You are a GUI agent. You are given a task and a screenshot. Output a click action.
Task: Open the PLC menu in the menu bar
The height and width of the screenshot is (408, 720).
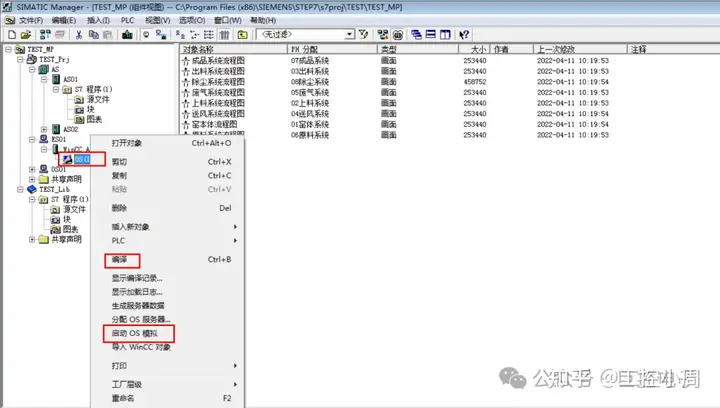click(x=127, y=20)
